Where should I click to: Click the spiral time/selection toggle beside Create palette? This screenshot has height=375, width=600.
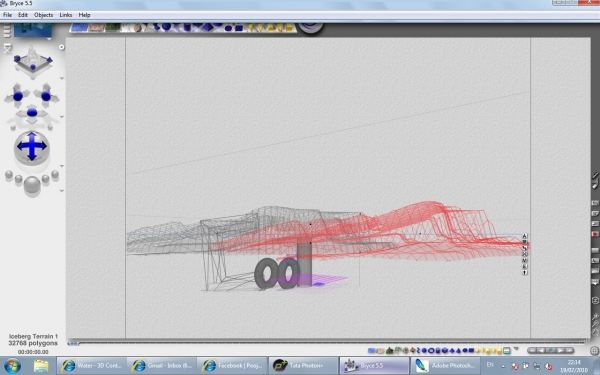point(311,28)
